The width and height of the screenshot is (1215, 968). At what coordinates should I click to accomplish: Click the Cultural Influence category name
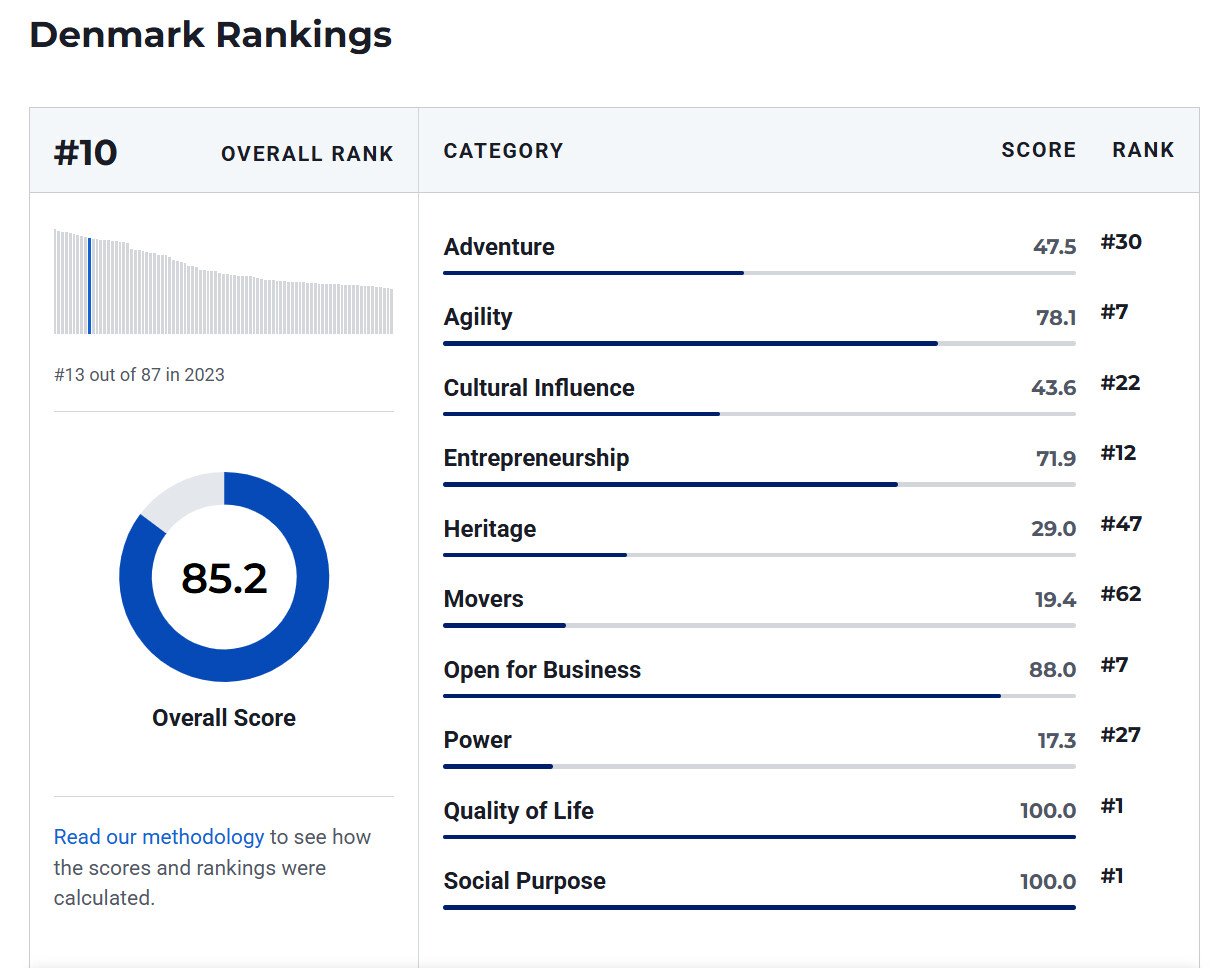(x=539, y=388)
